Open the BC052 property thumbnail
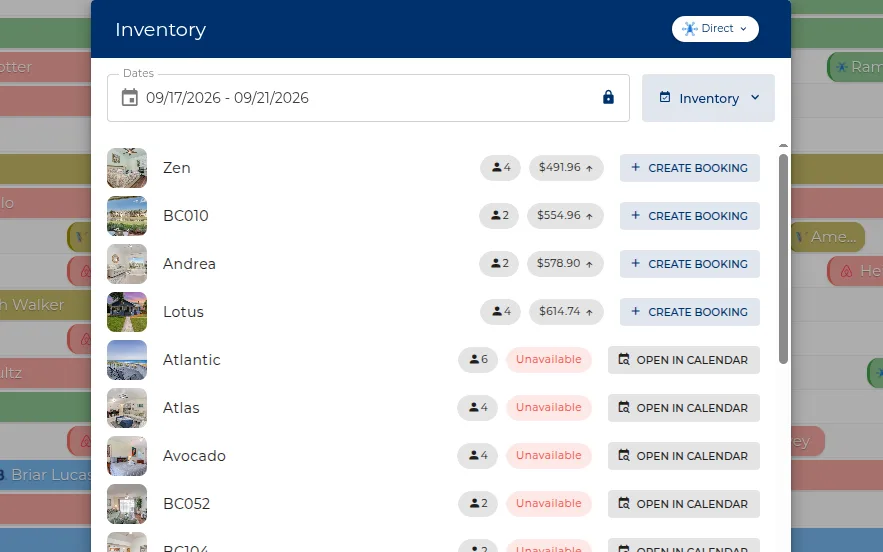This screenshot has width=883, height=552. [127, 504]
